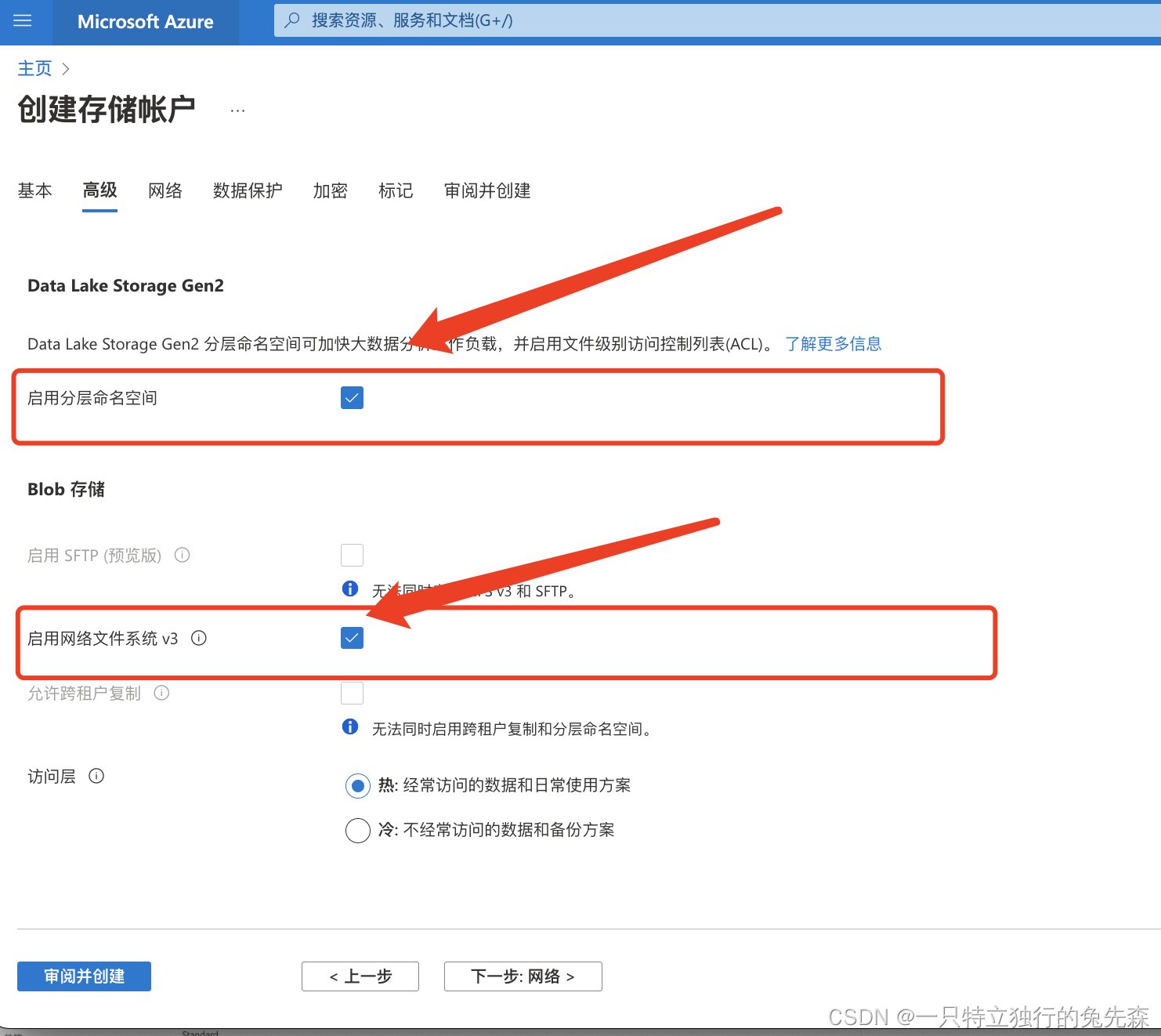Focus the 搜索资源、服务和文档 search box
Image resolution: width=1161 pixels, height=1036 pixels.
pos(717,20)
